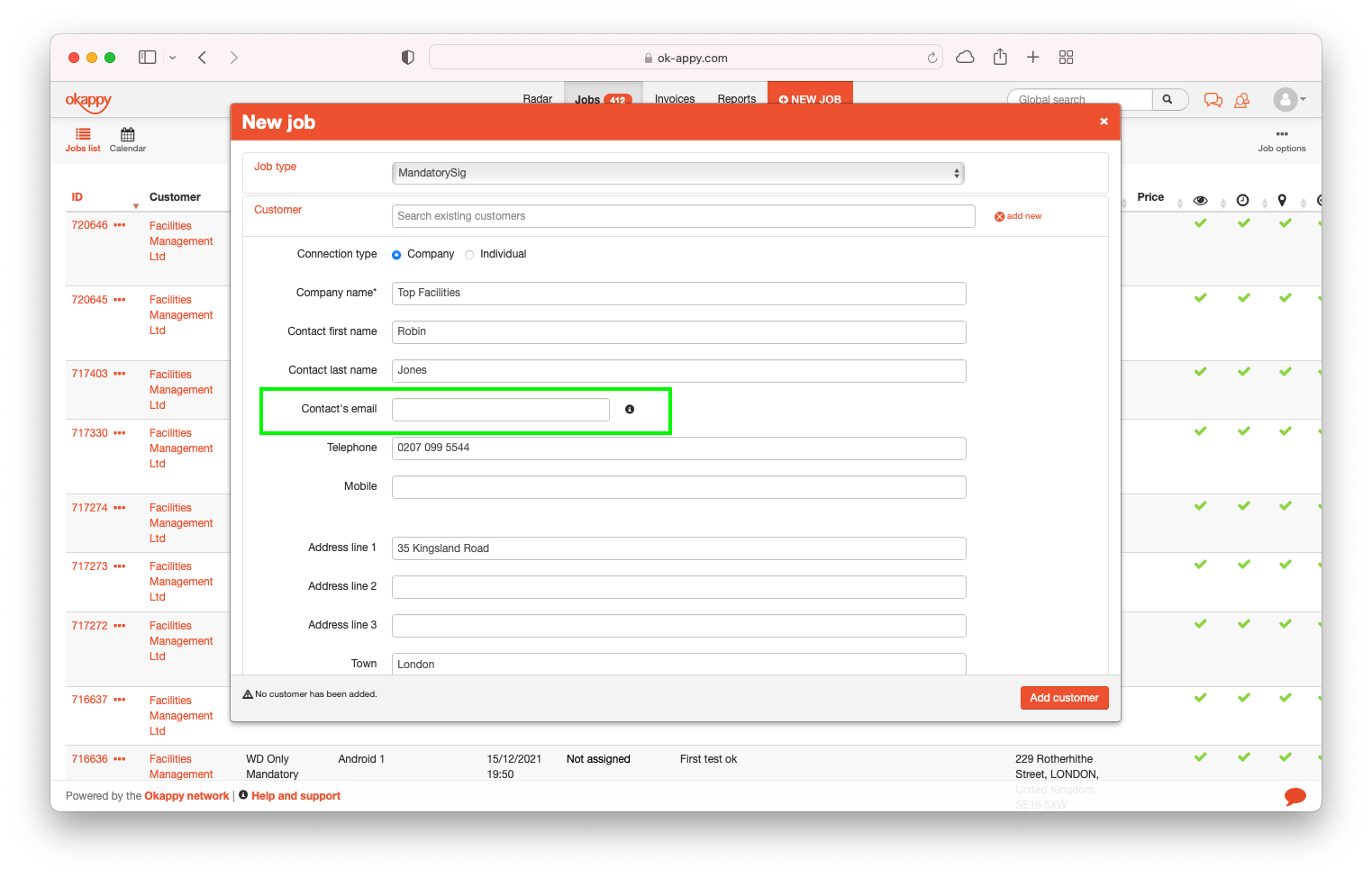1372x878 pixels.
Task: Open the connections people icon
Action: pyautogui.click(x=1242, y=100)
